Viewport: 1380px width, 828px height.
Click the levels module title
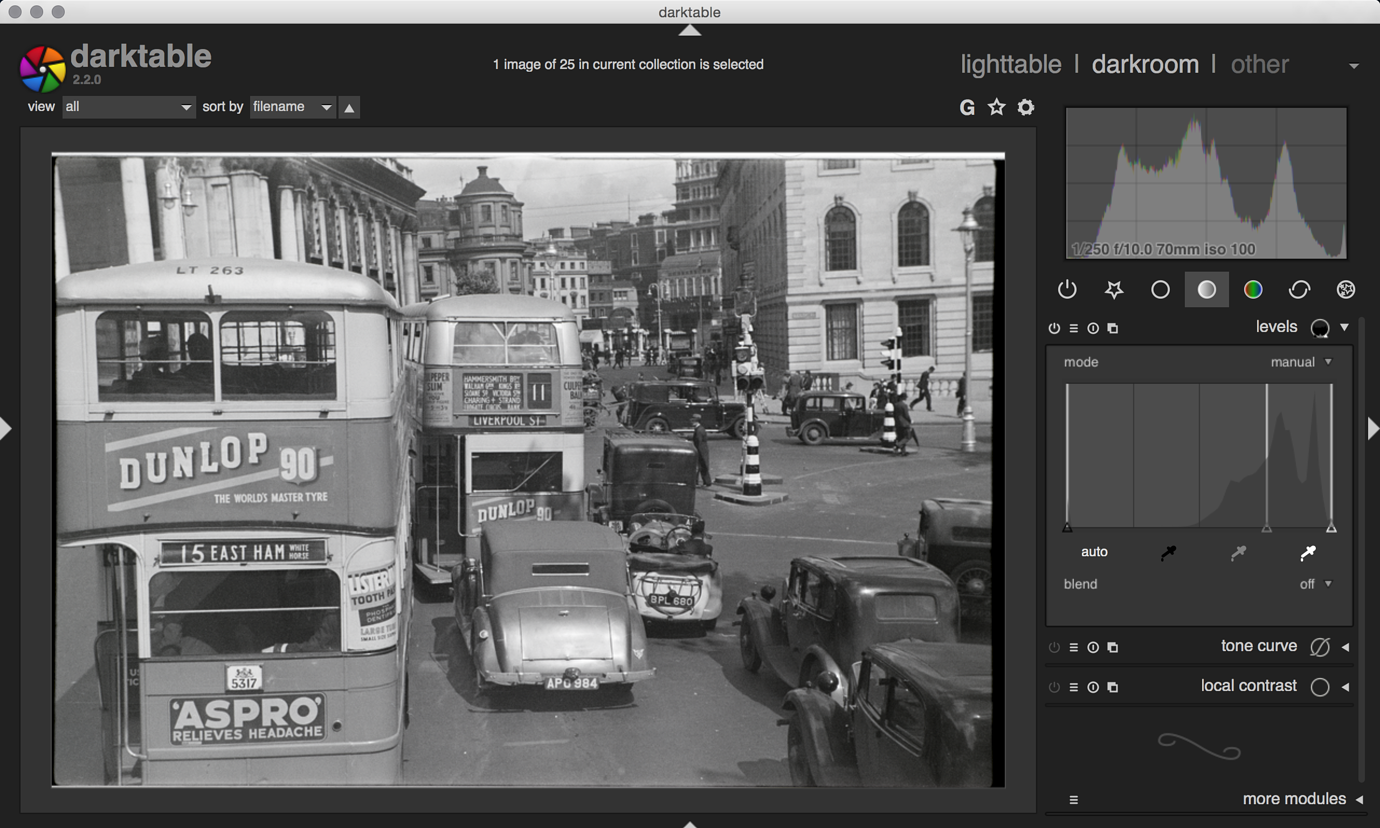point(1276,327)
